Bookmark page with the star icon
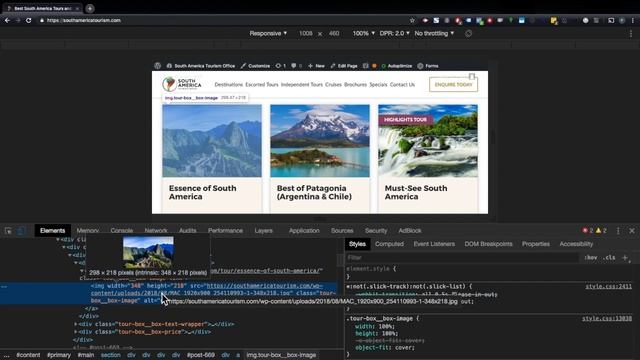This screenshot has width=640, height=360. 412,20
